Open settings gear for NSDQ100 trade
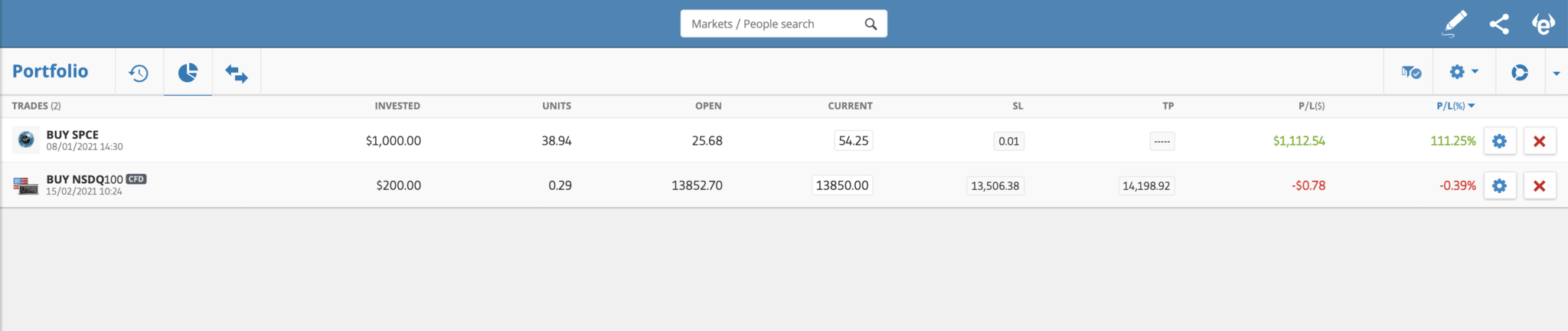1568x331 pixels. pos(1500,185)
